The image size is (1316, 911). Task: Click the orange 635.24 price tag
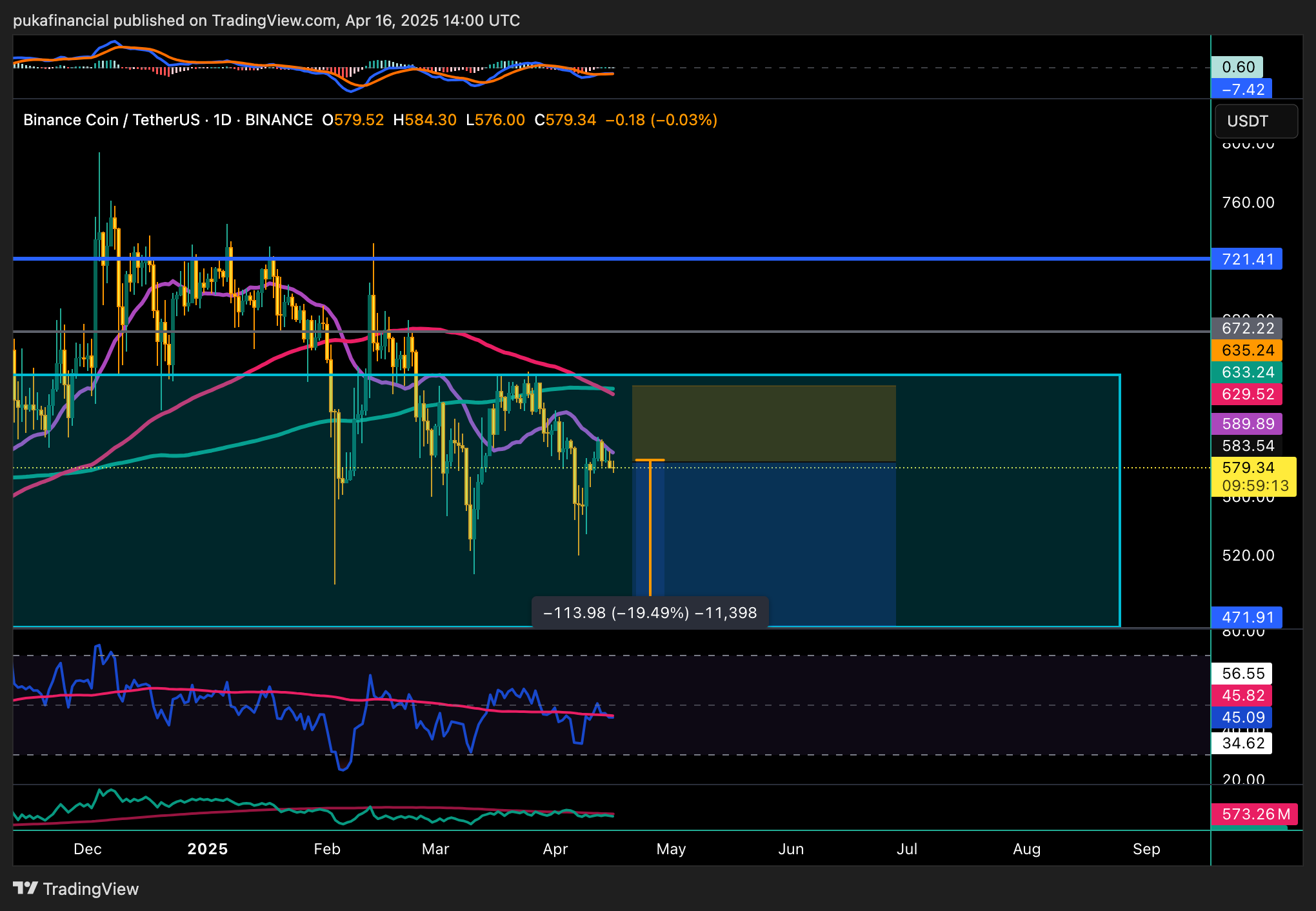pos(1247,350)
